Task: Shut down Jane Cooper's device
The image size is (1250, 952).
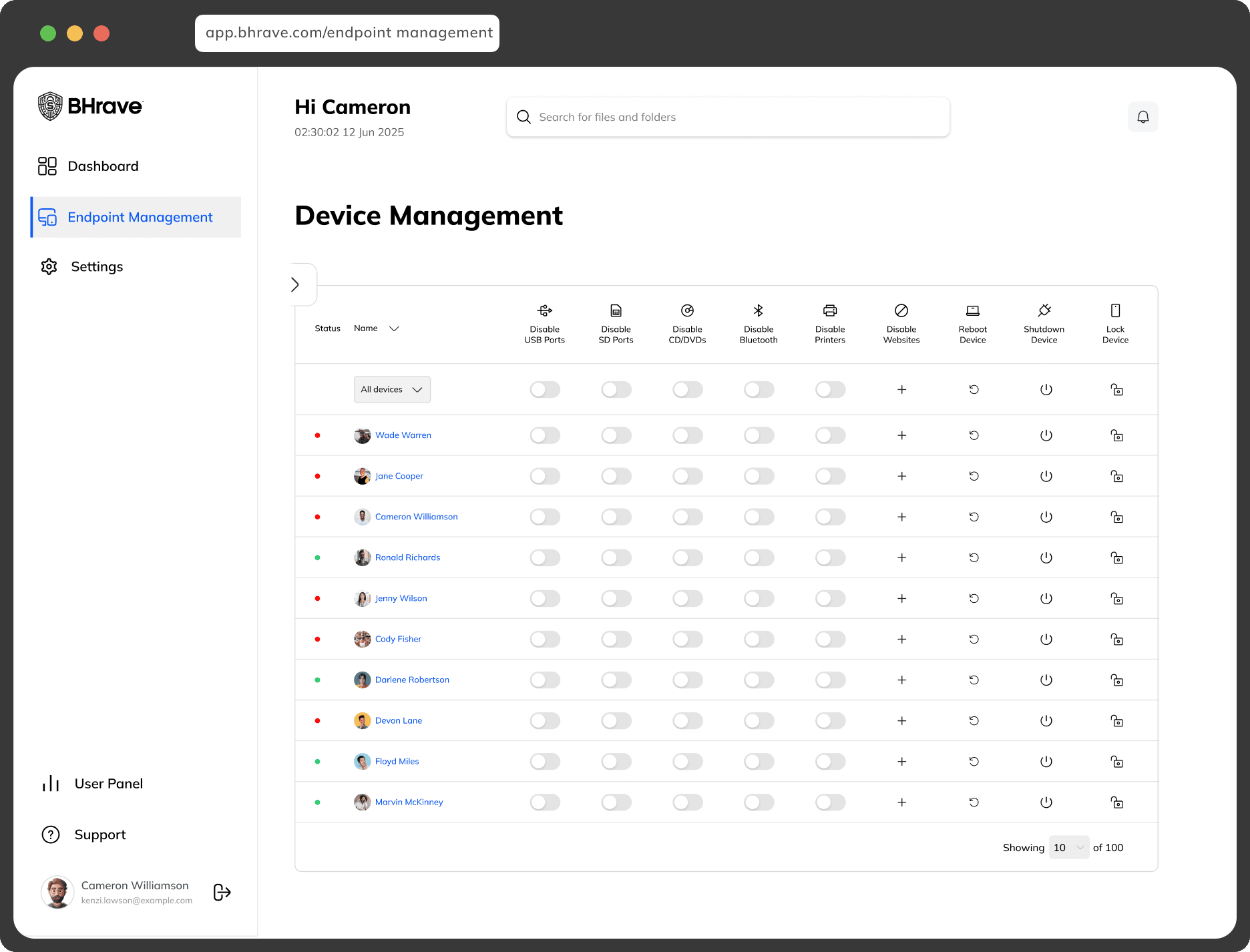Action: pos(1046,476)
